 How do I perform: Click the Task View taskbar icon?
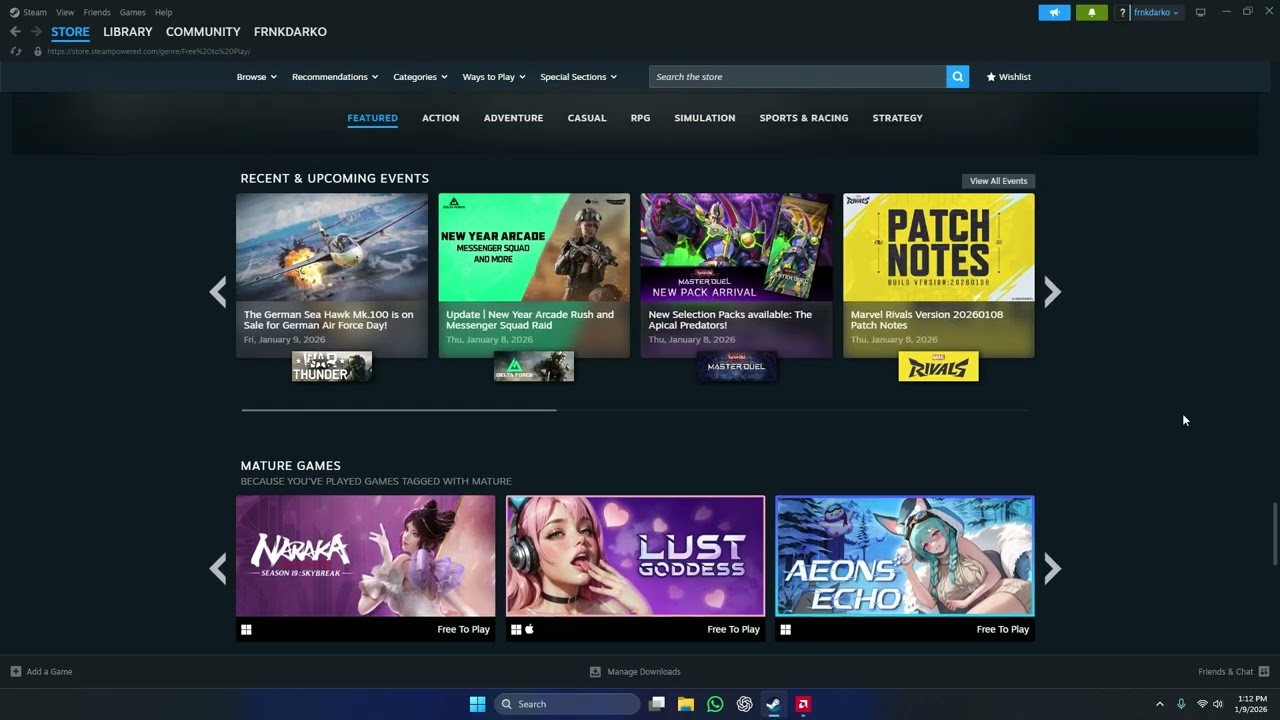tap(657, 704)
